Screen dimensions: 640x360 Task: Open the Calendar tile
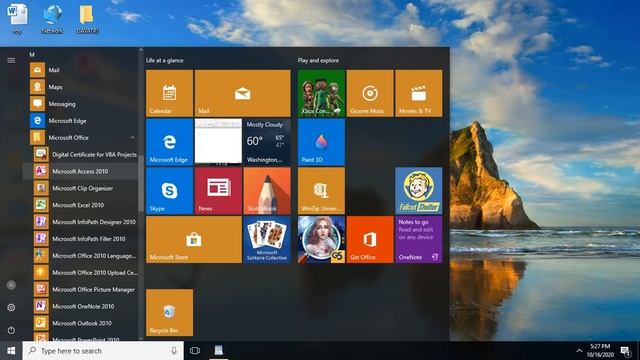click(x=169, y=93)
